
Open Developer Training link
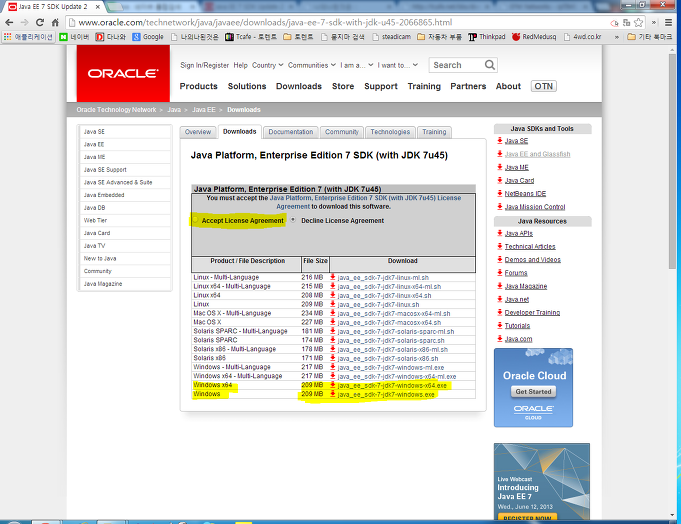pyautogui.click(x=532, y=313)
